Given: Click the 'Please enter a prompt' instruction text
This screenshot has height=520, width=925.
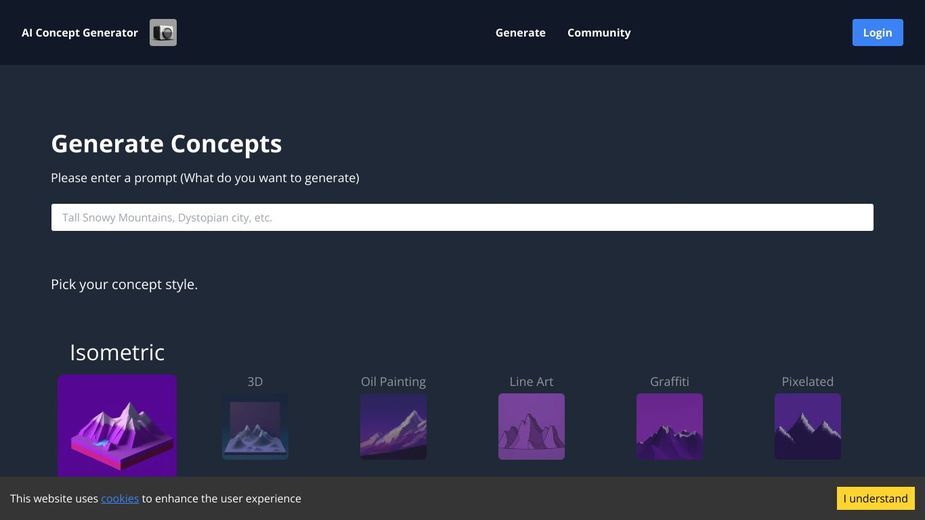Looking at the screenshot, I should tap(205, 178).
